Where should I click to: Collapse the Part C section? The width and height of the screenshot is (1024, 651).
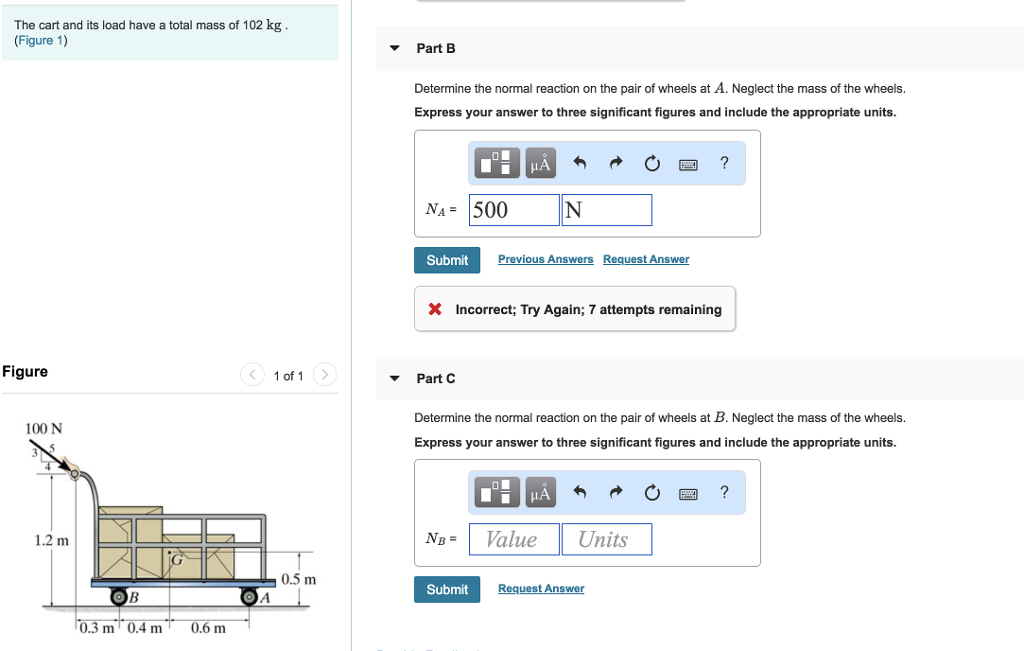coord(392,377)
